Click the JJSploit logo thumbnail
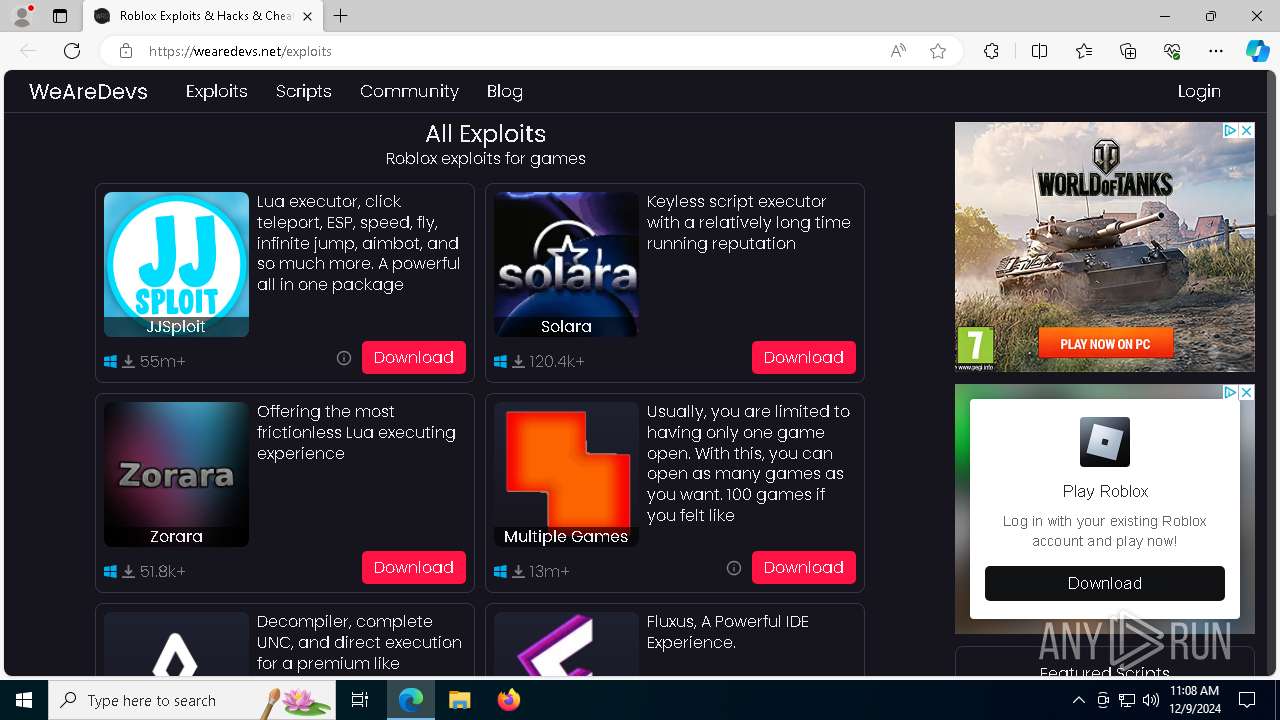This screenshot has width=1280, height=720. [x=176, y=264]
